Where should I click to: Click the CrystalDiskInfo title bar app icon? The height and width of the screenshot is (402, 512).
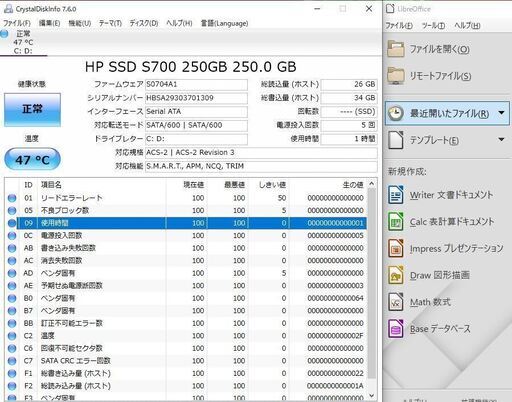[8, 9]
